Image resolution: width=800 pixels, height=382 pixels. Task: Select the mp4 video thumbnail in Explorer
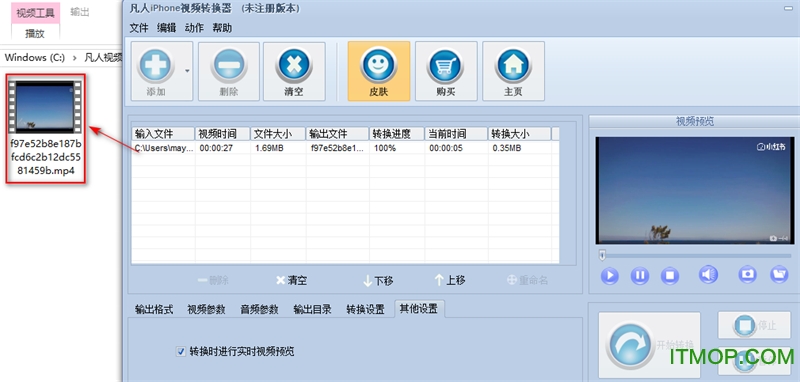45,107
